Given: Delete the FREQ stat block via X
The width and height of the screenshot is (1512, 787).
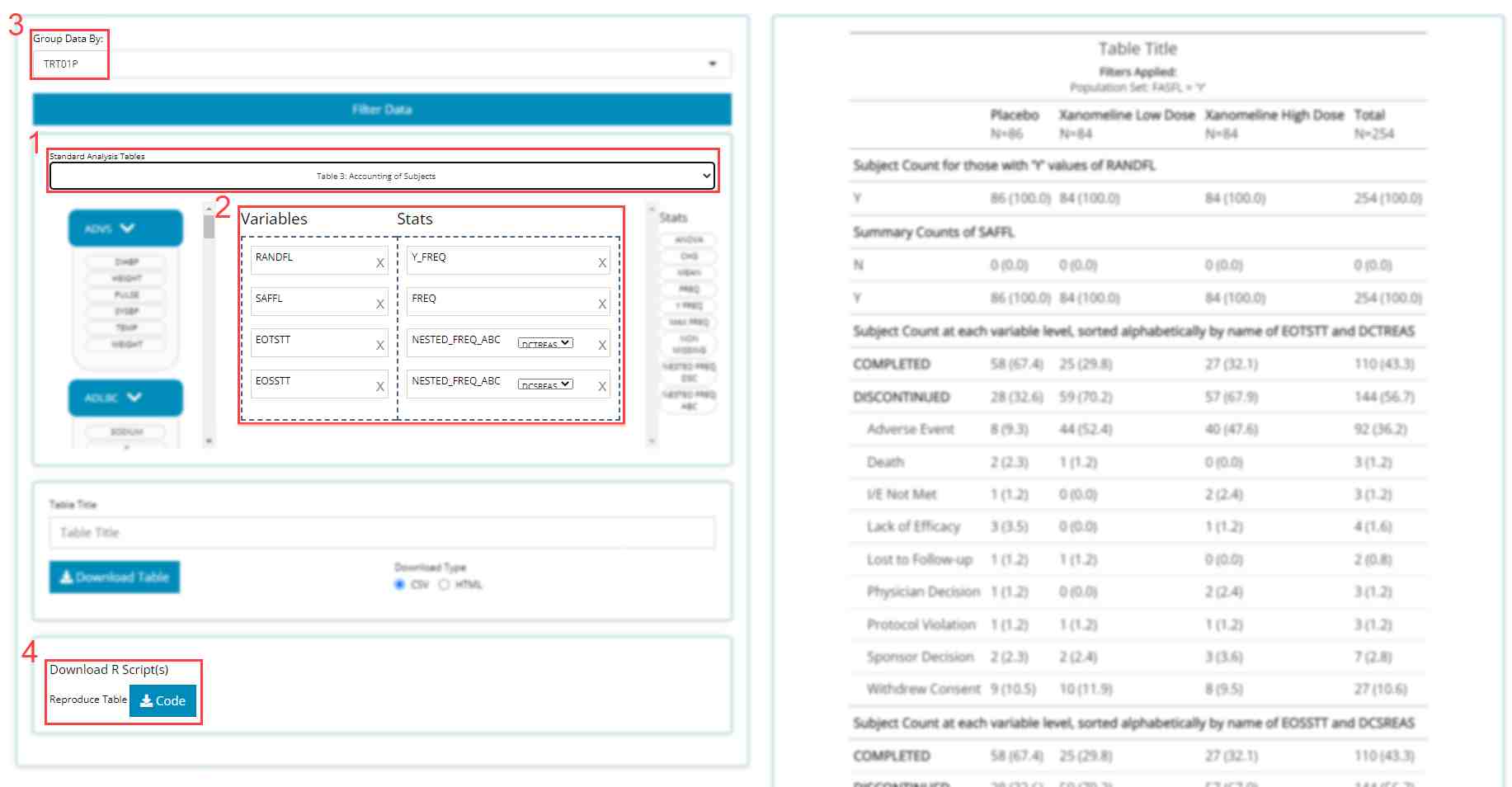Looking at the screenshot, I should (x=602, y=304).
